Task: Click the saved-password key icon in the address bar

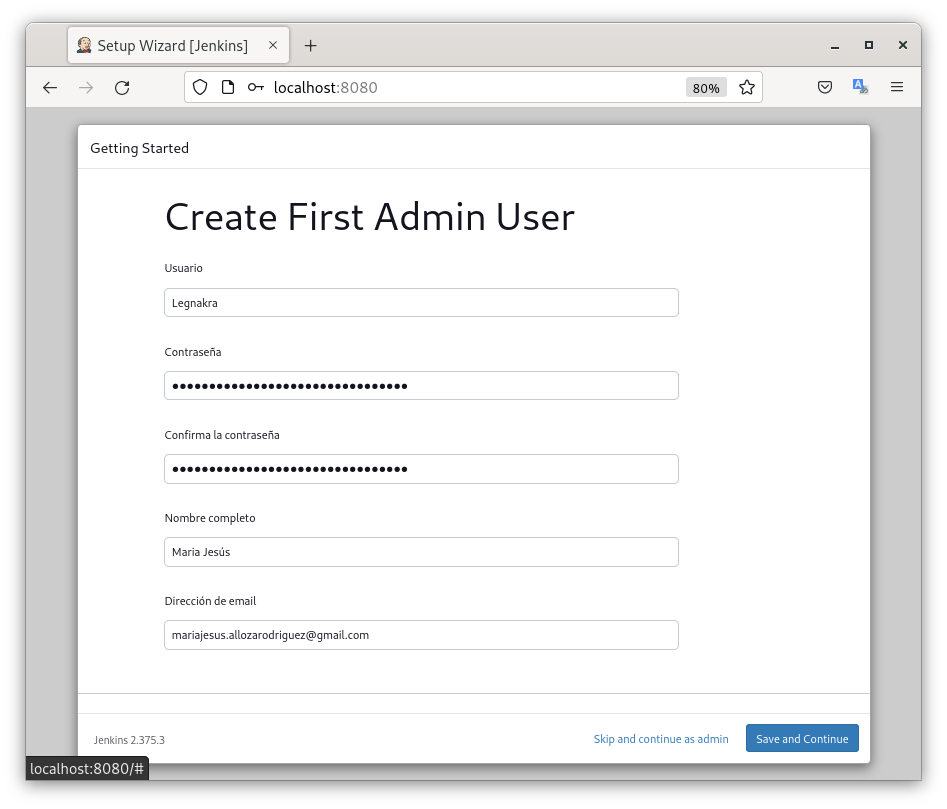Action: (x=256, y=88)
